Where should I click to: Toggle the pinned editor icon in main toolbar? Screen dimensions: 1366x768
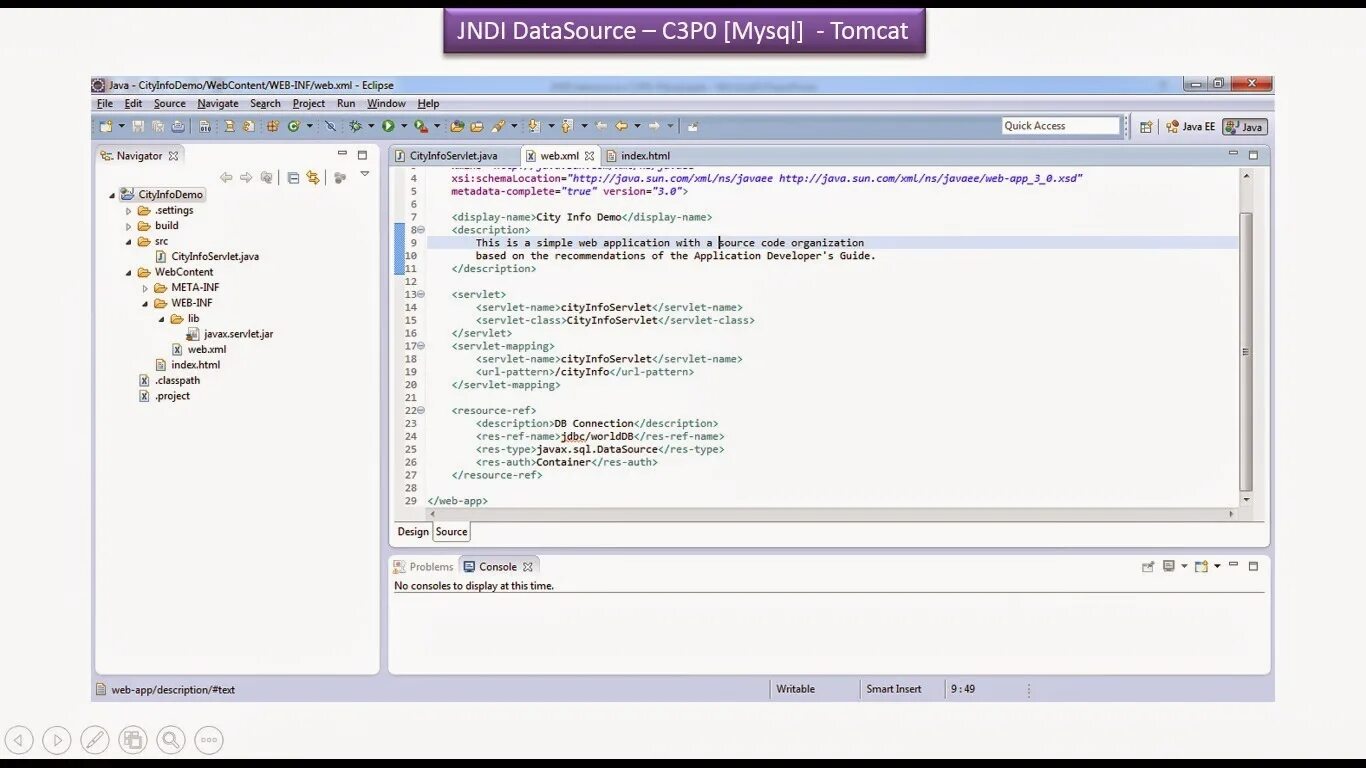click(x=693, y=126)
